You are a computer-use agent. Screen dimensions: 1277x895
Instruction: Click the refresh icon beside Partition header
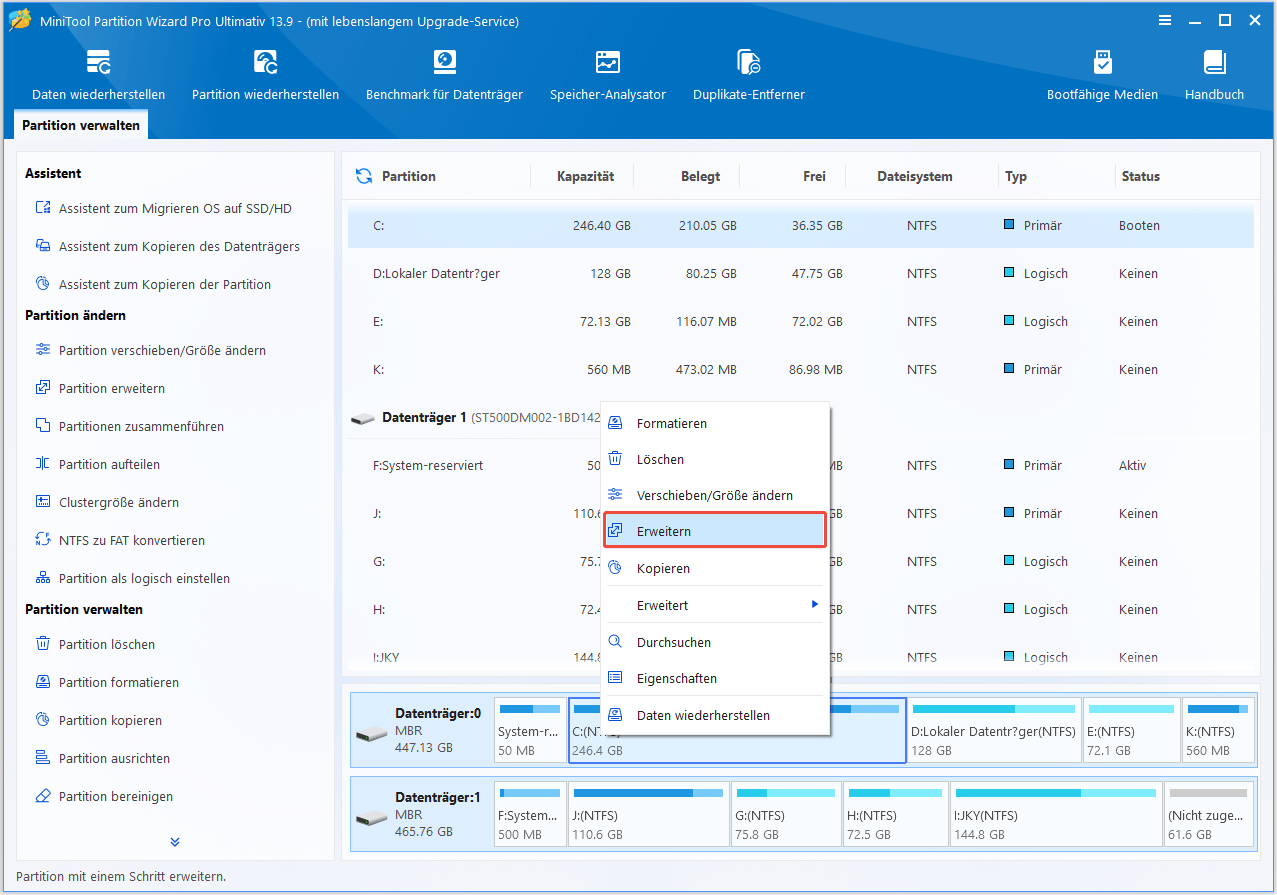[x=364, y=176]
